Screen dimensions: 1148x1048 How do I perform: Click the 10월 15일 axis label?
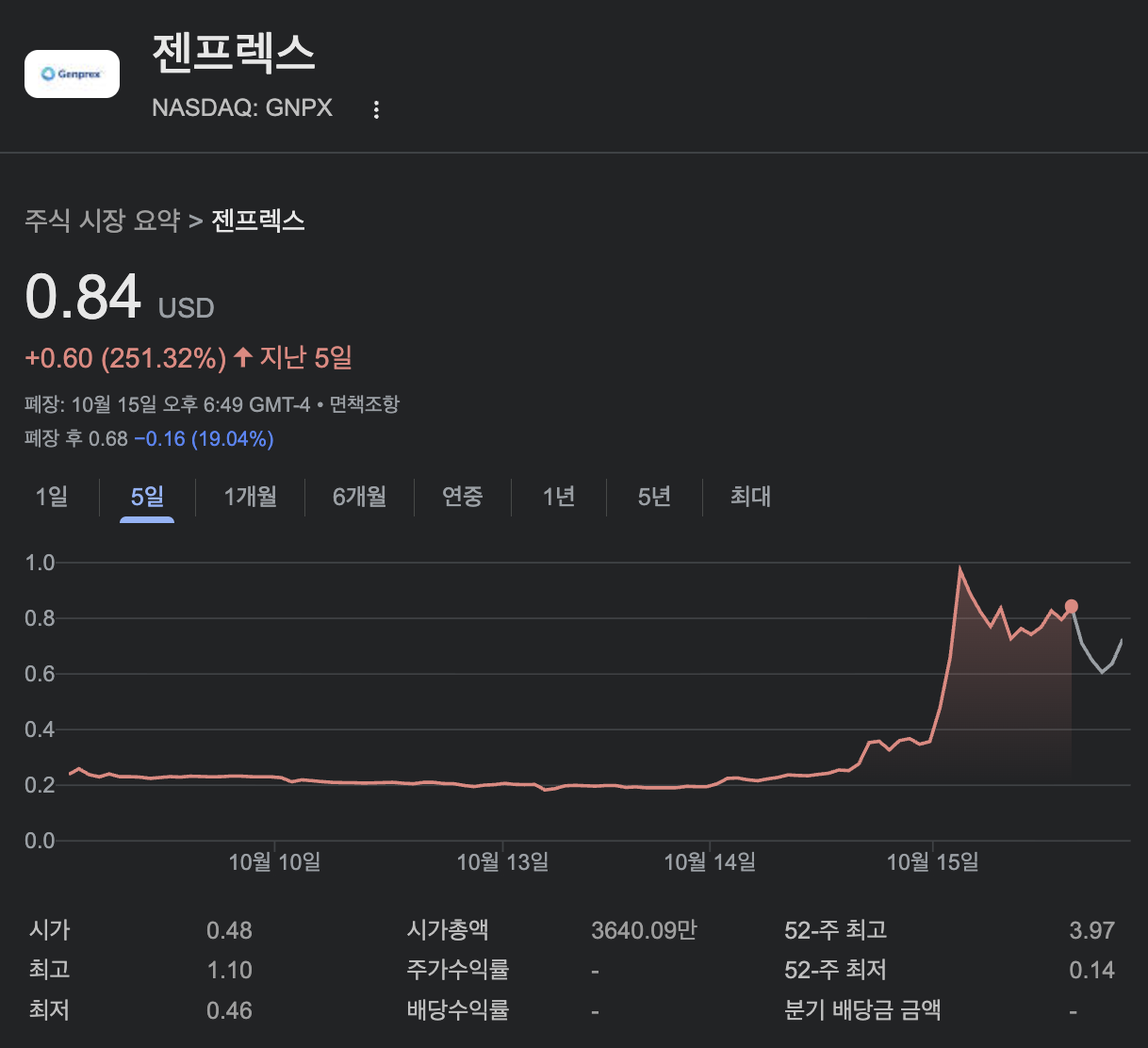point(932,861)
